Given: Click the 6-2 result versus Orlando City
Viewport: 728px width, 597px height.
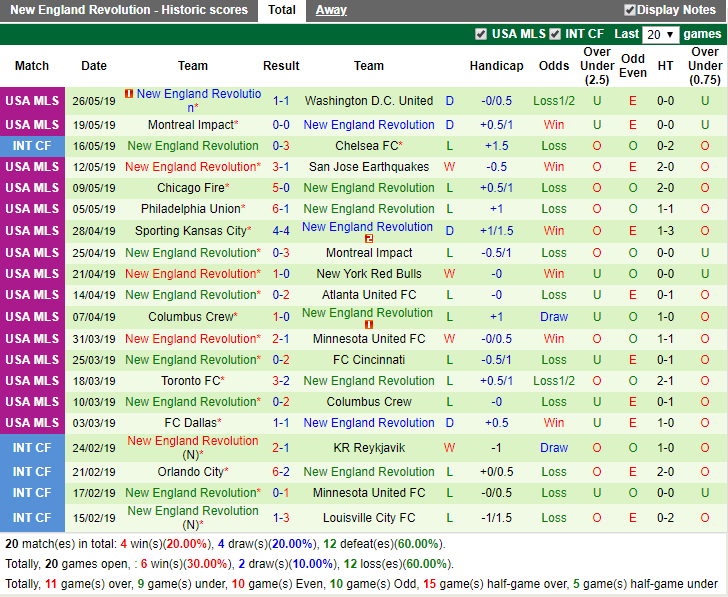Looking at the screenshot, I should [x=281, y=472].
